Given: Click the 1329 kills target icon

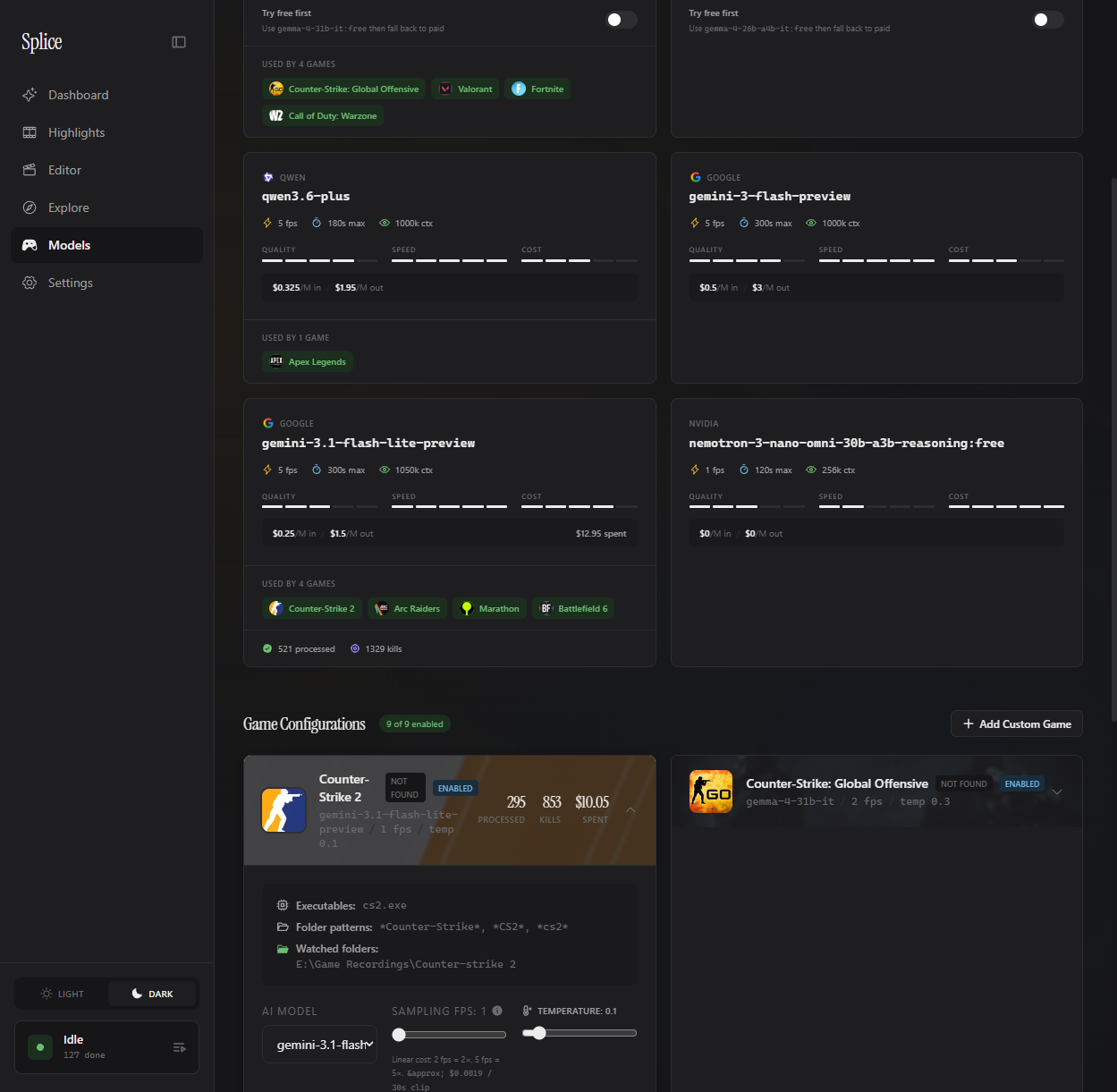Looking at the screenshot, I should click(x=355, y=648).
